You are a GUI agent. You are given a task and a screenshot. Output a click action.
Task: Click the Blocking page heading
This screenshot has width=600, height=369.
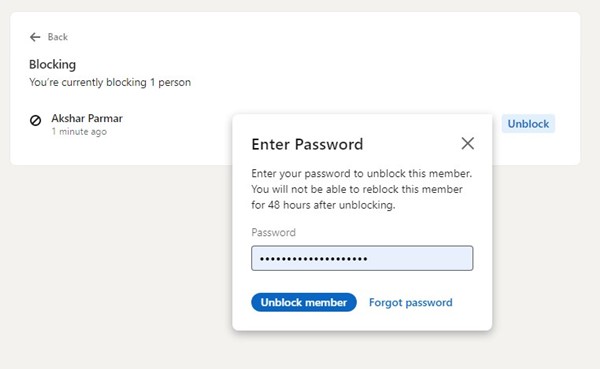[x=52, y=64]
